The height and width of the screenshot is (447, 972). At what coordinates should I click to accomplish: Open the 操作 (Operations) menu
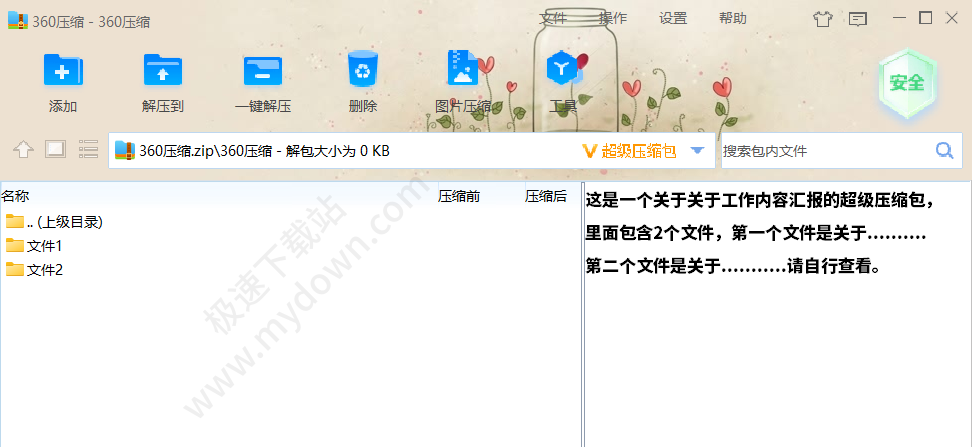click(x=613, y=19)
